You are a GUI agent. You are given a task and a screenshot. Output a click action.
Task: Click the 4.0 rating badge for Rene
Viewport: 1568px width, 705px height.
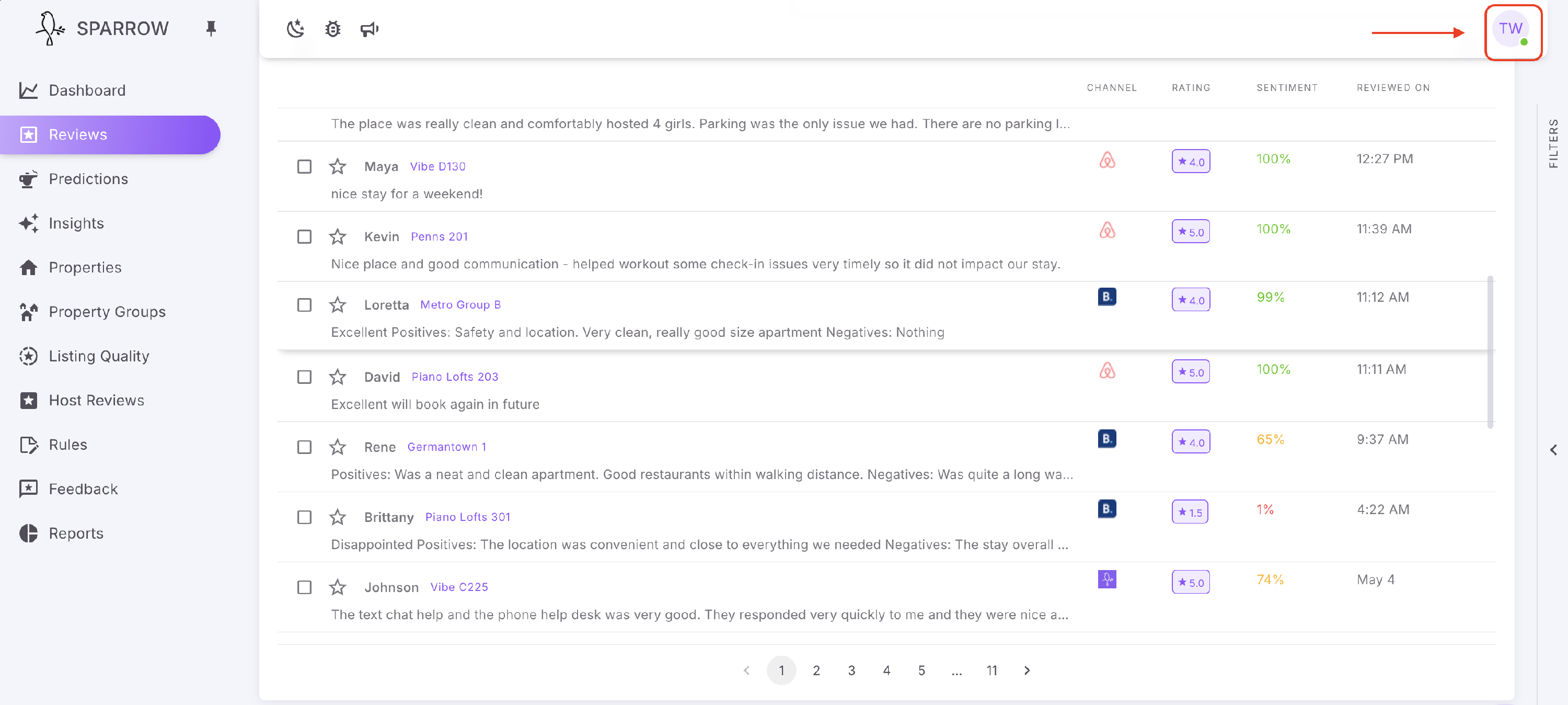pyautogui.click(x=1191, y=442)
